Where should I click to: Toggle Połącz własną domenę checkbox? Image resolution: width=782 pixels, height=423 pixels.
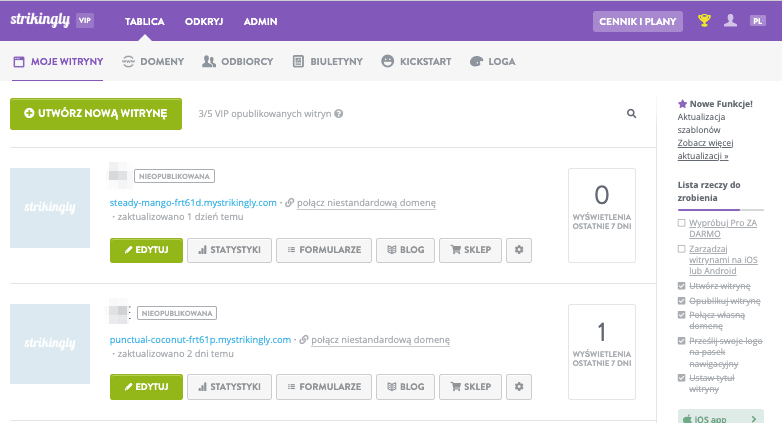[681, 315]
